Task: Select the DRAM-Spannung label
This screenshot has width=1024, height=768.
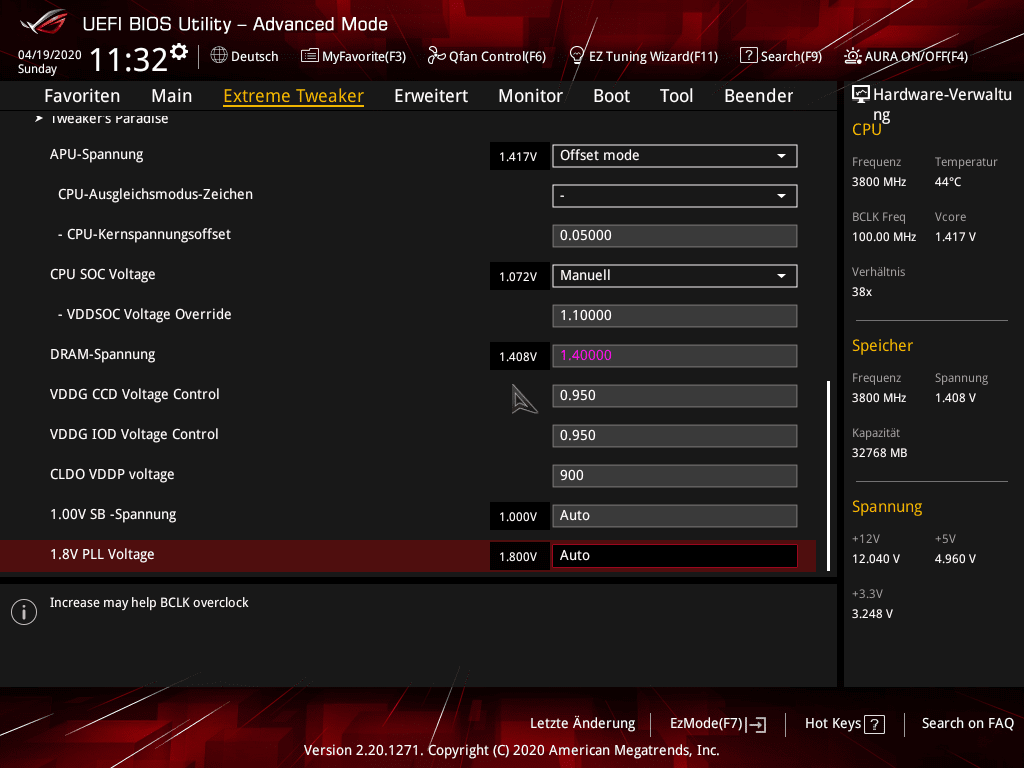Action: [103, 355]
